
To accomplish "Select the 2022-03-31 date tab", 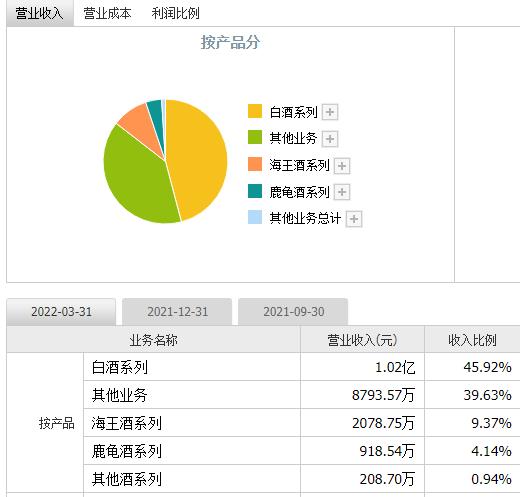I will (61, 312).
